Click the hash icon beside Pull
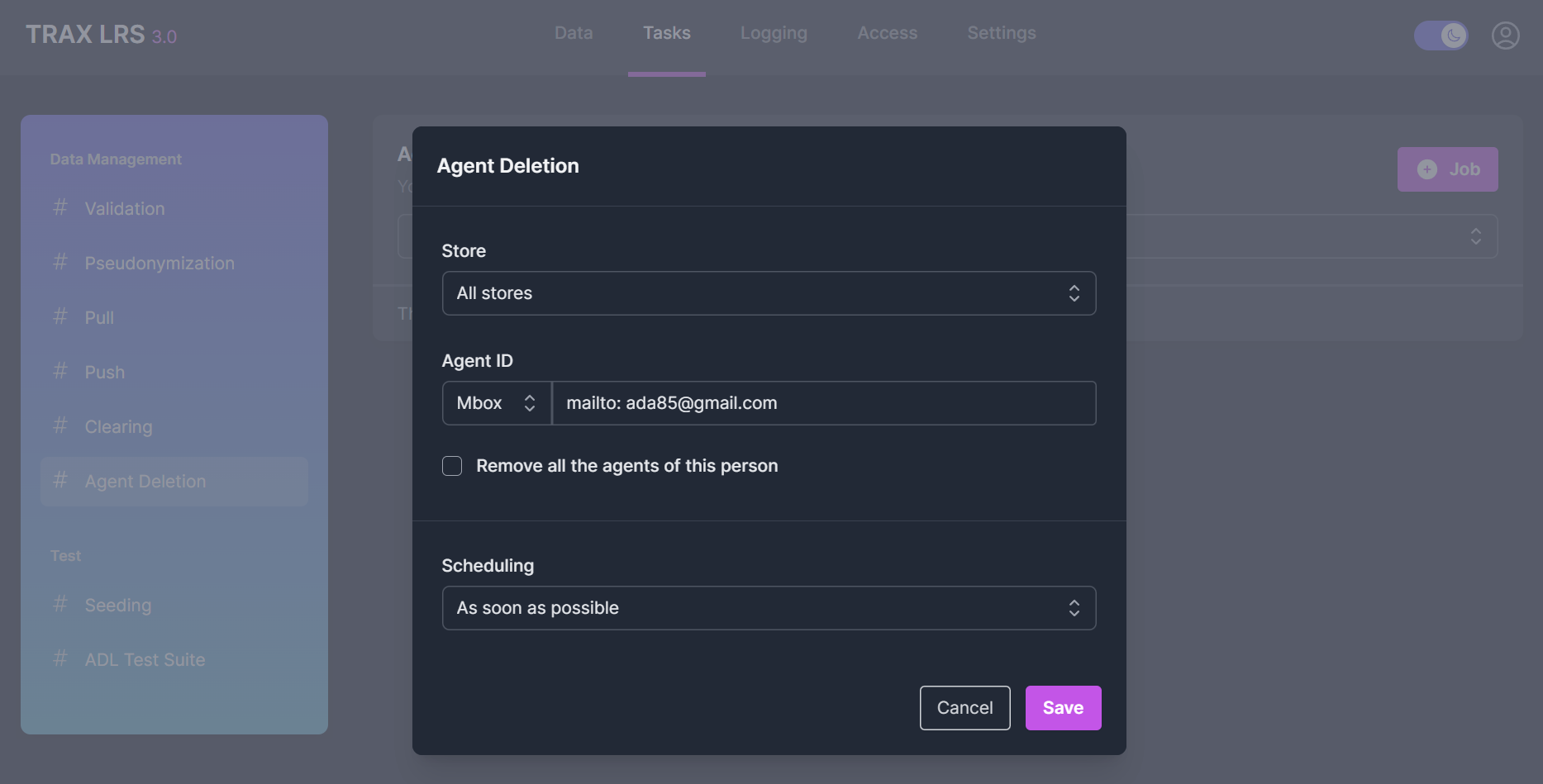 (60, 317)
